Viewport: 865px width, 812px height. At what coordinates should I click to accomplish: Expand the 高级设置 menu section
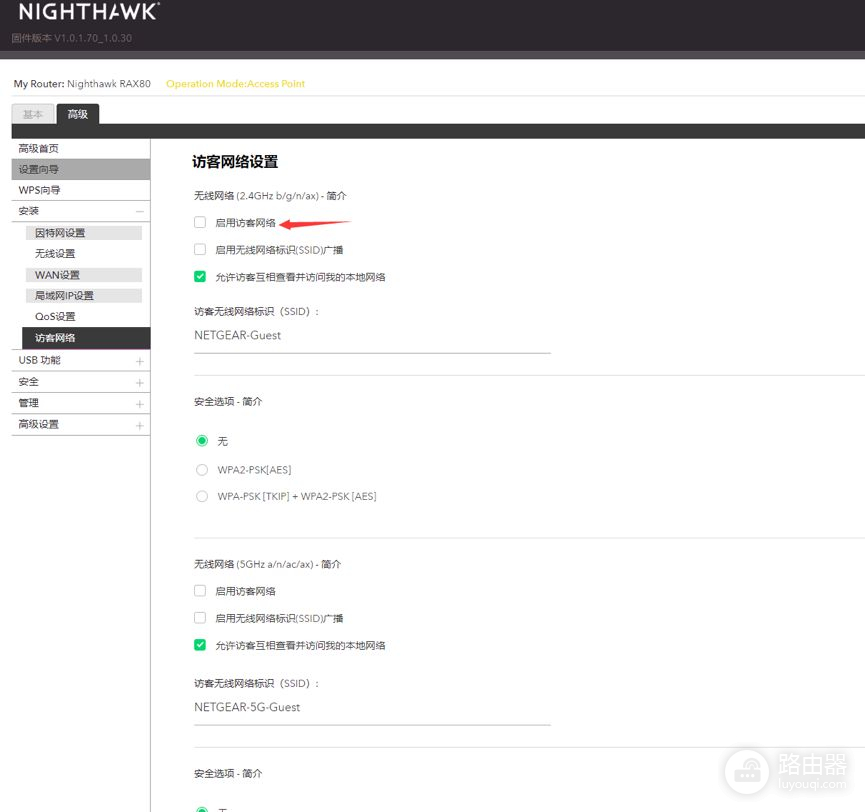point(139,425)
